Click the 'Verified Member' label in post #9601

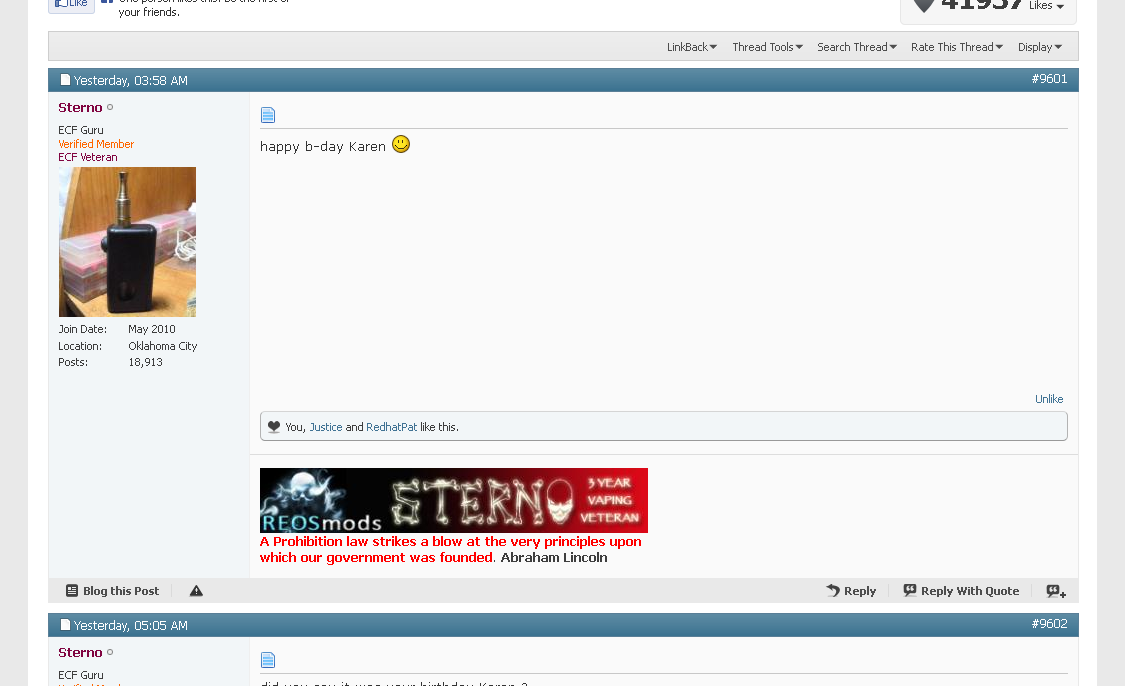tap(96, 144)
